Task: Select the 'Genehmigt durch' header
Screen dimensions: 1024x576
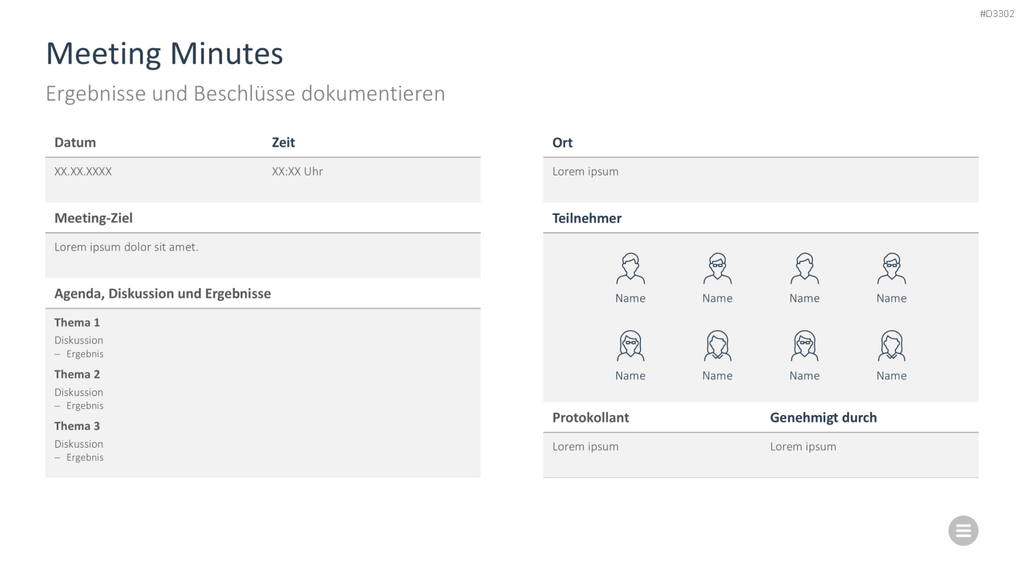Action: pyautogui.click(x=823, y=418)
